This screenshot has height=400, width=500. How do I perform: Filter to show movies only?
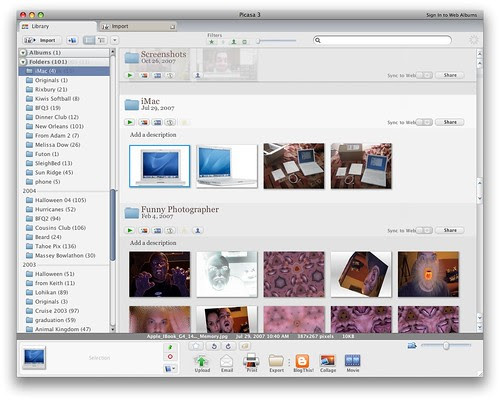[245, 42]
